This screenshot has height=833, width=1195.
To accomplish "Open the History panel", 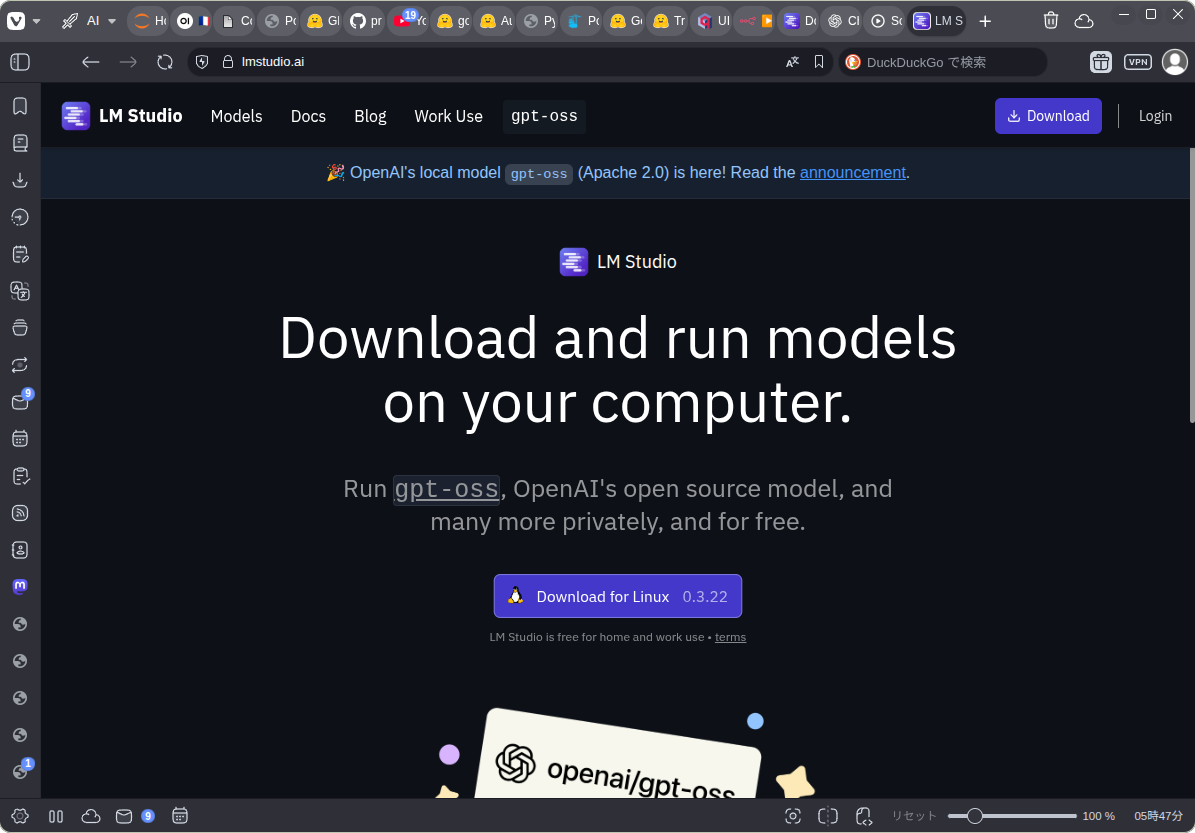I will point(21,217).
